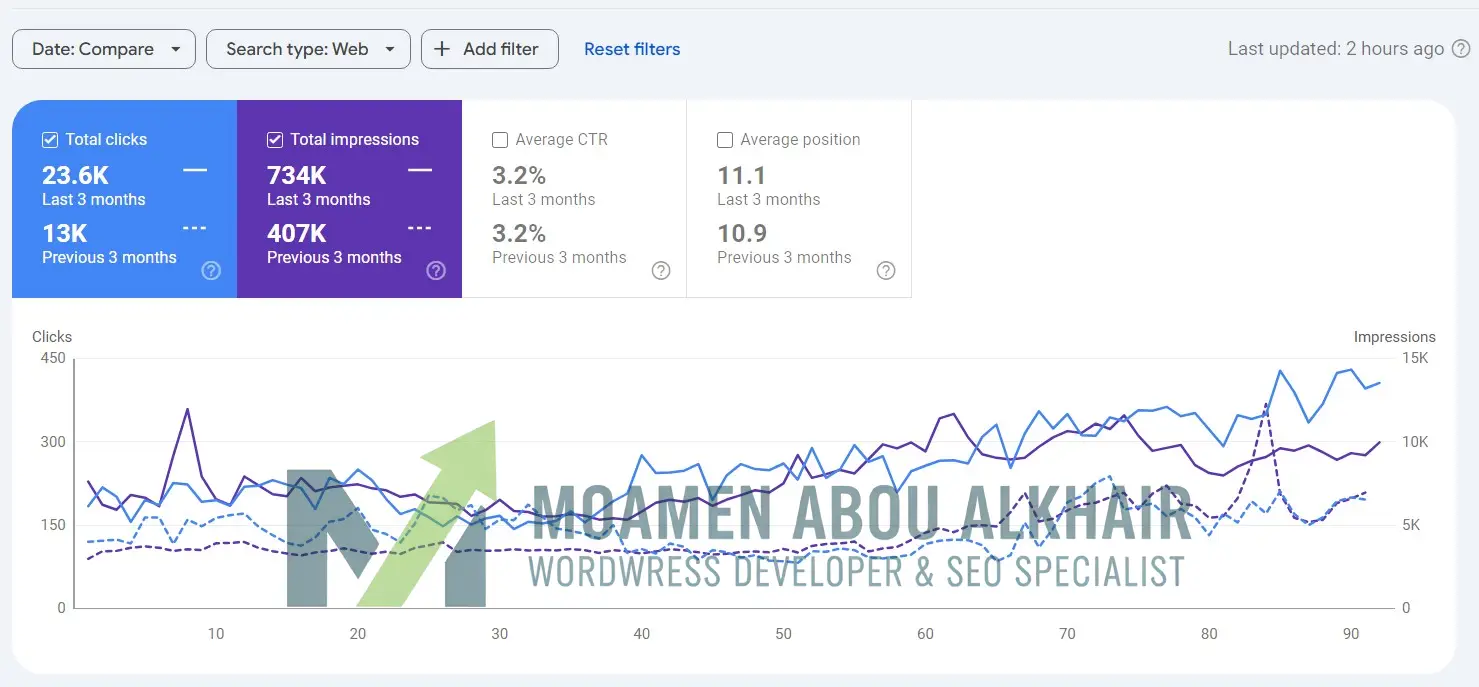Click the dashed impressions spike near day 84

[x=1267, y=405]
